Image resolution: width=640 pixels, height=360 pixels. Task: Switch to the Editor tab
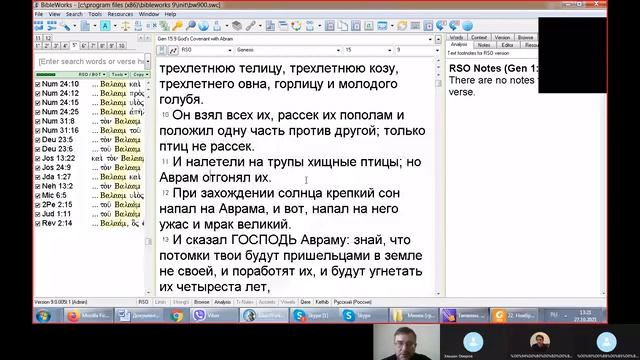507,45
